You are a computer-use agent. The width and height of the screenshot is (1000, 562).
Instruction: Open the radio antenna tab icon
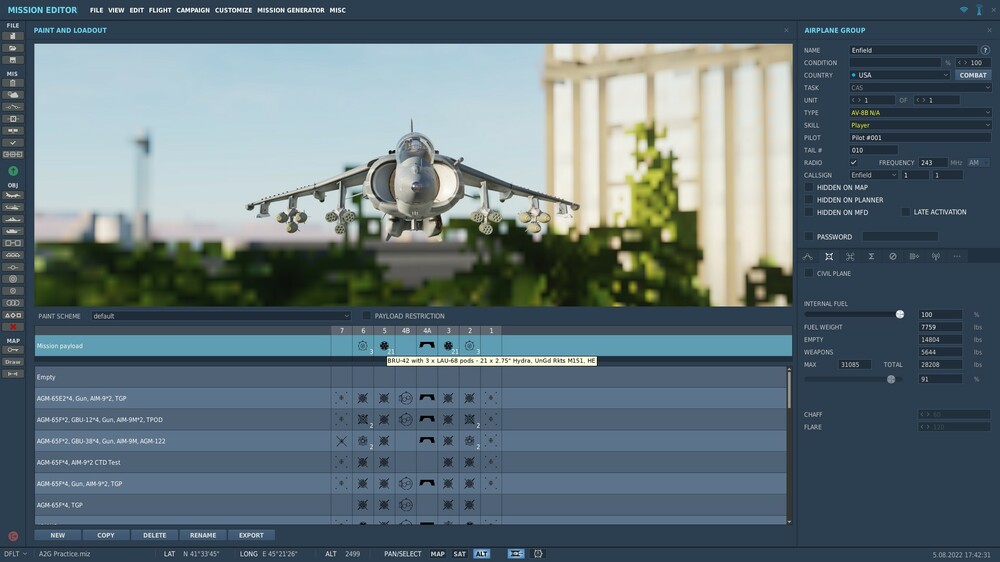(936, 256)
